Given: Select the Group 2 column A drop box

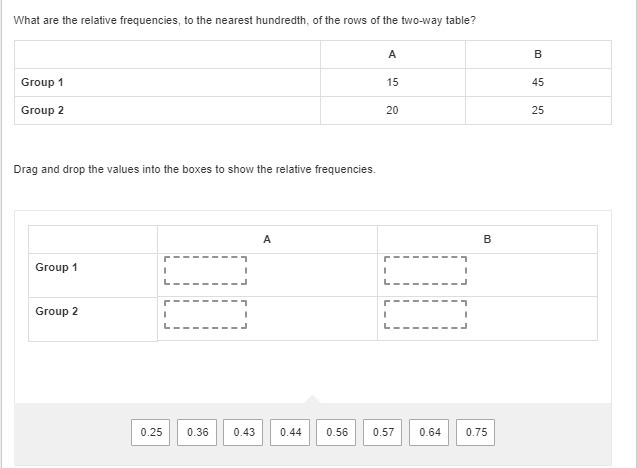Looking at the screenshot, I should (205, 315).
